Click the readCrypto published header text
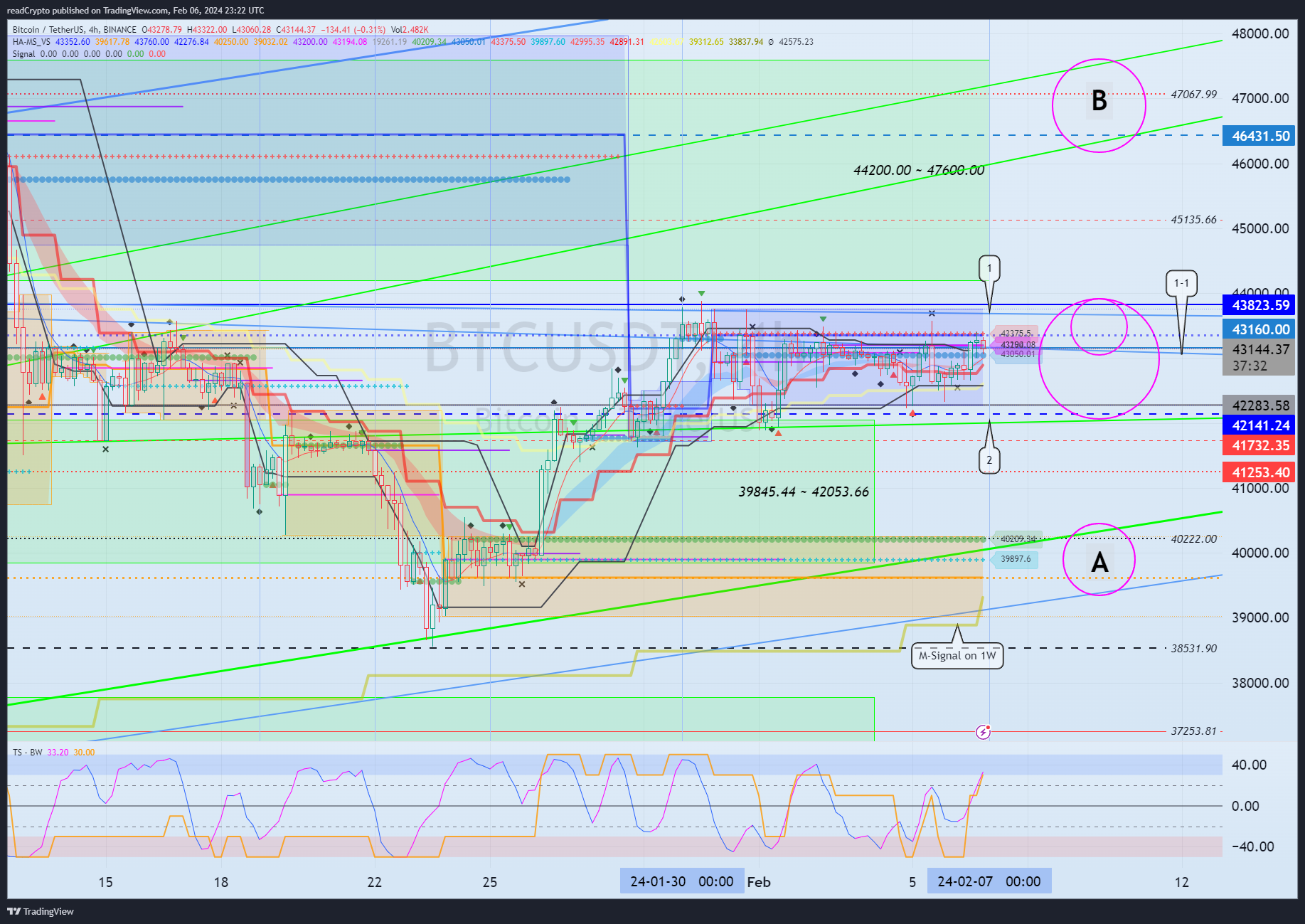 point(135,11)
